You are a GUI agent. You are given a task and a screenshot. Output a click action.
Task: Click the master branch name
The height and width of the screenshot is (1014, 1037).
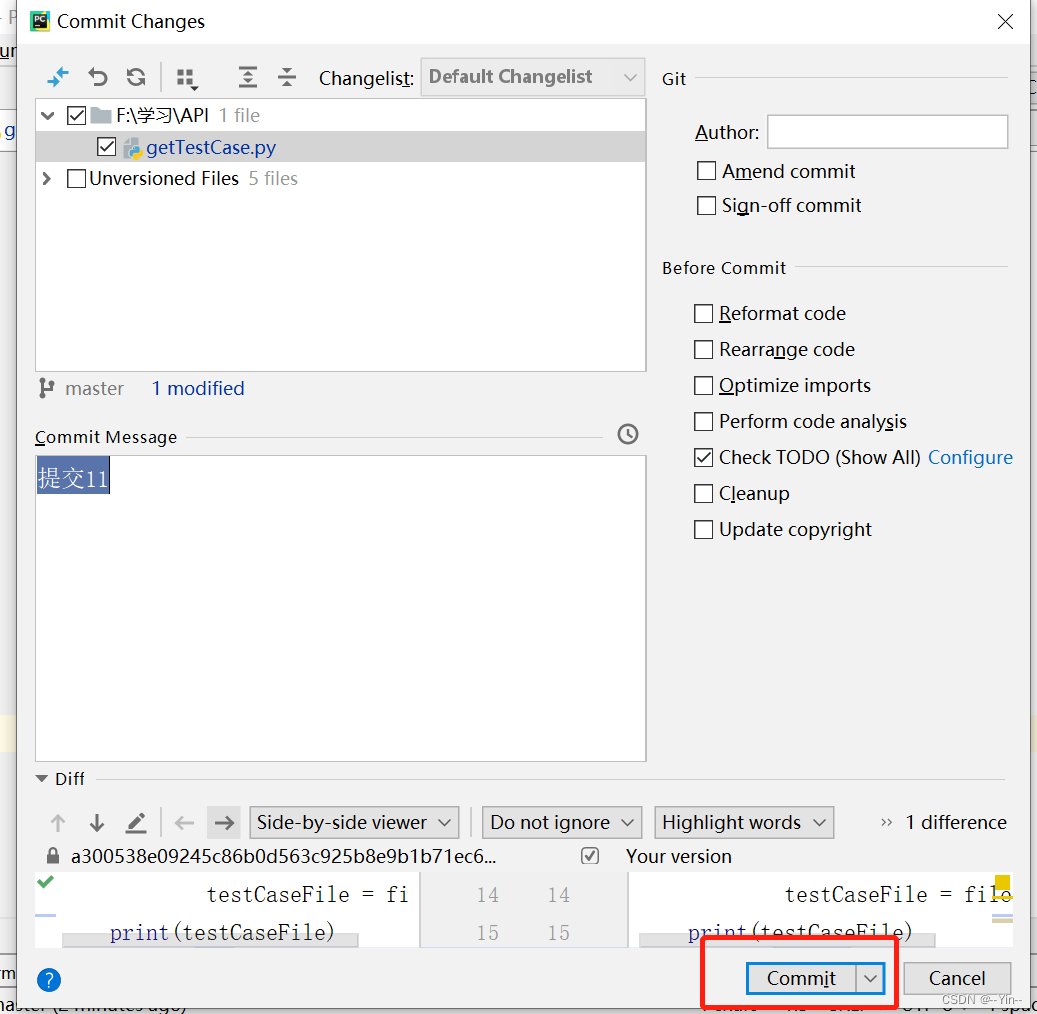(x=95, y=388)
